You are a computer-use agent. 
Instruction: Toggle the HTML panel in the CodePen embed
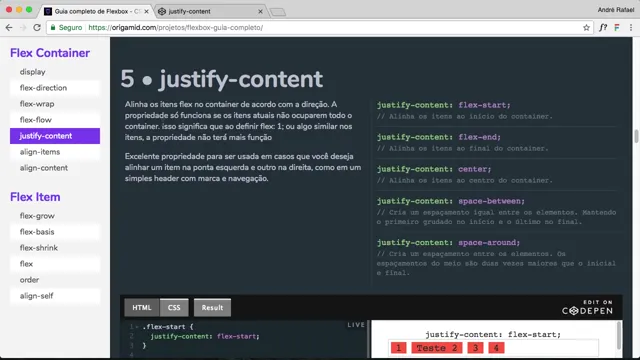point(142,307)
